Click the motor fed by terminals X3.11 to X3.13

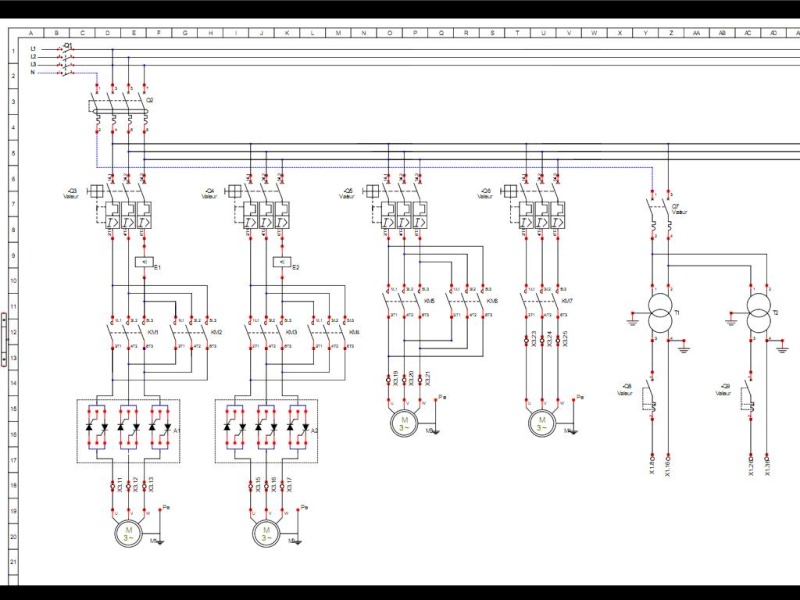tap(128, 534)
